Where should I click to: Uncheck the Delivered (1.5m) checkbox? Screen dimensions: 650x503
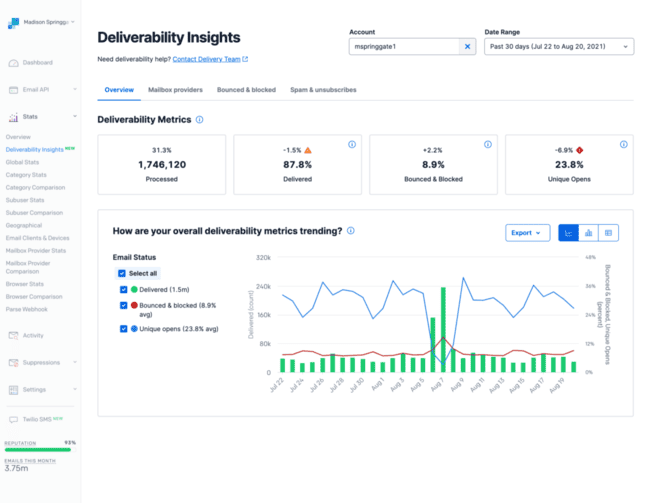pyautogui.click(x=124, y=289)
